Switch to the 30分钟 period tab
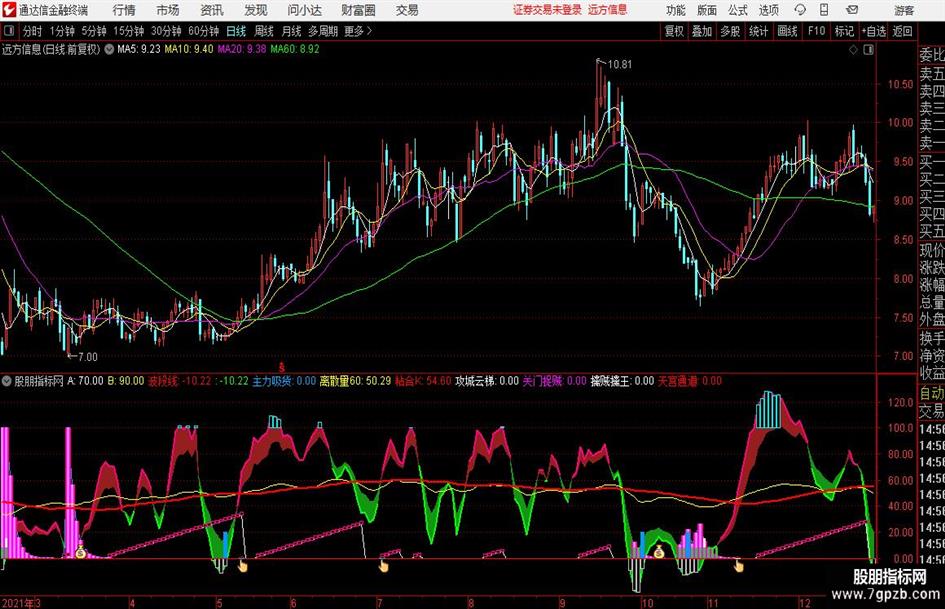This screenshot has width=945, height=609. (x=166, y=31)
